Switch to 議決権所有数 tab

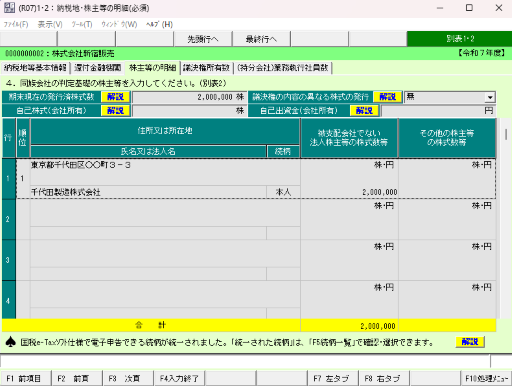pyautogui.click(x=206, y=68)
